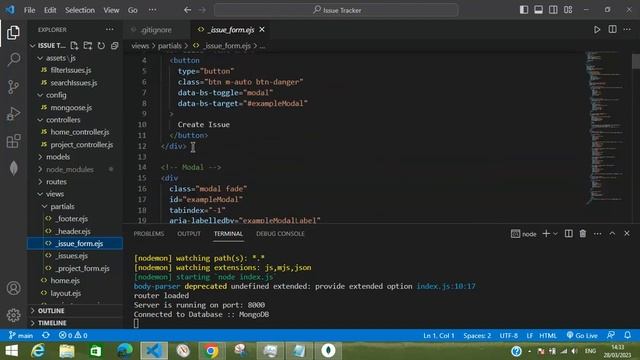640x360 pixels.
Task: Open the Run and Debug view
Action: pyautogui.click(x=13, y=114)
